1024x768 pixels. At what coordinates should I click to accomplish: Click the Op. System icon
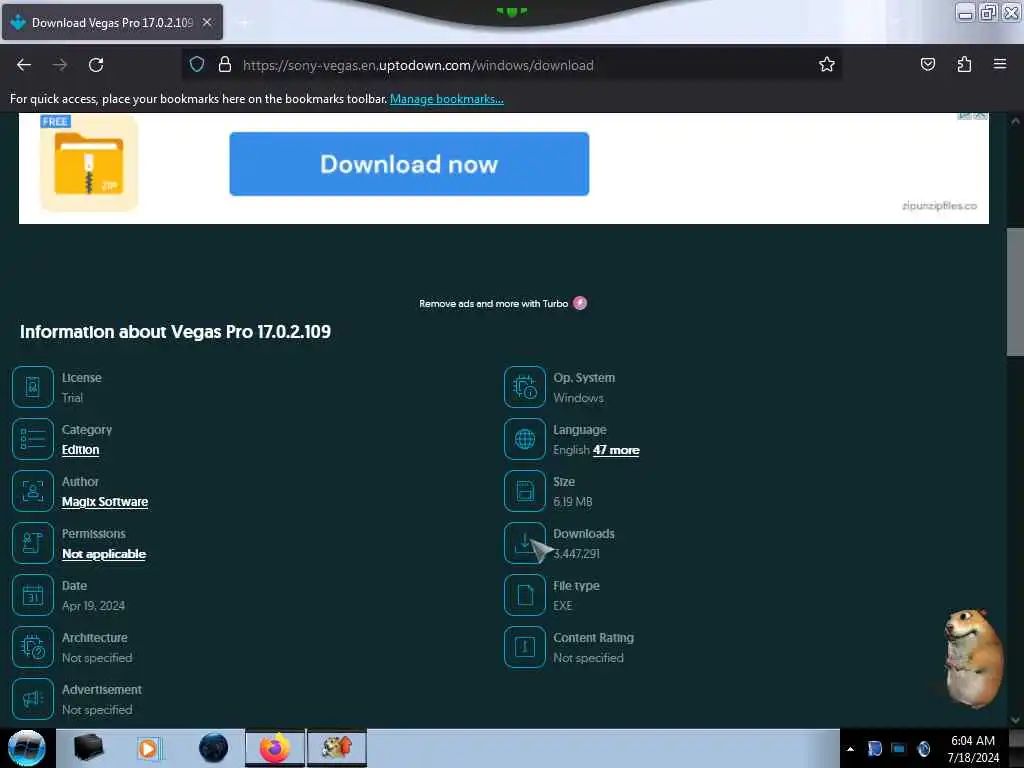(x=524, y=387)
